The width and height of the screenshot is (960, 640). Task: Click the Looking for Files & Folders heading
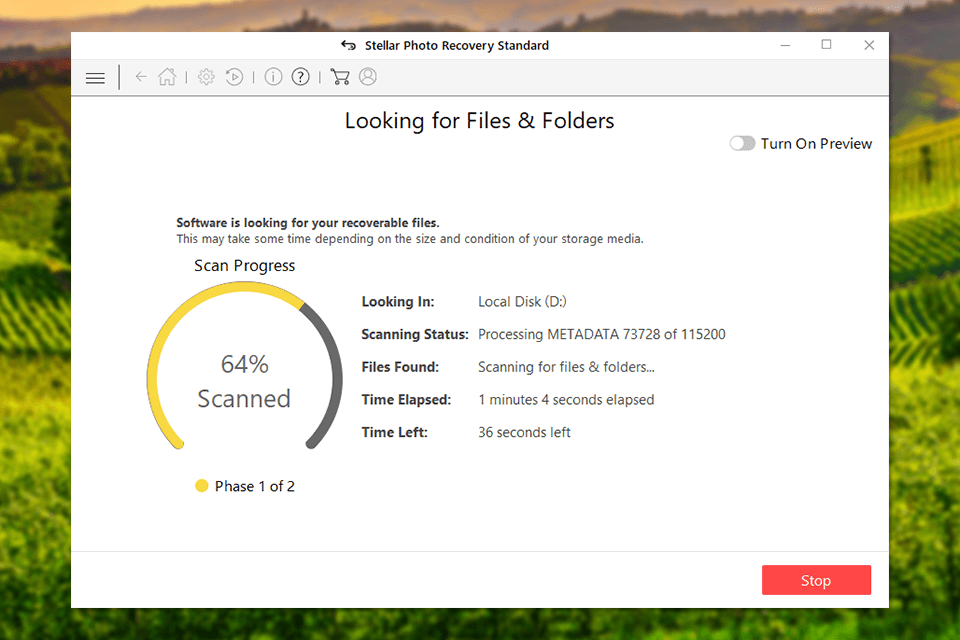pos(479,121)
